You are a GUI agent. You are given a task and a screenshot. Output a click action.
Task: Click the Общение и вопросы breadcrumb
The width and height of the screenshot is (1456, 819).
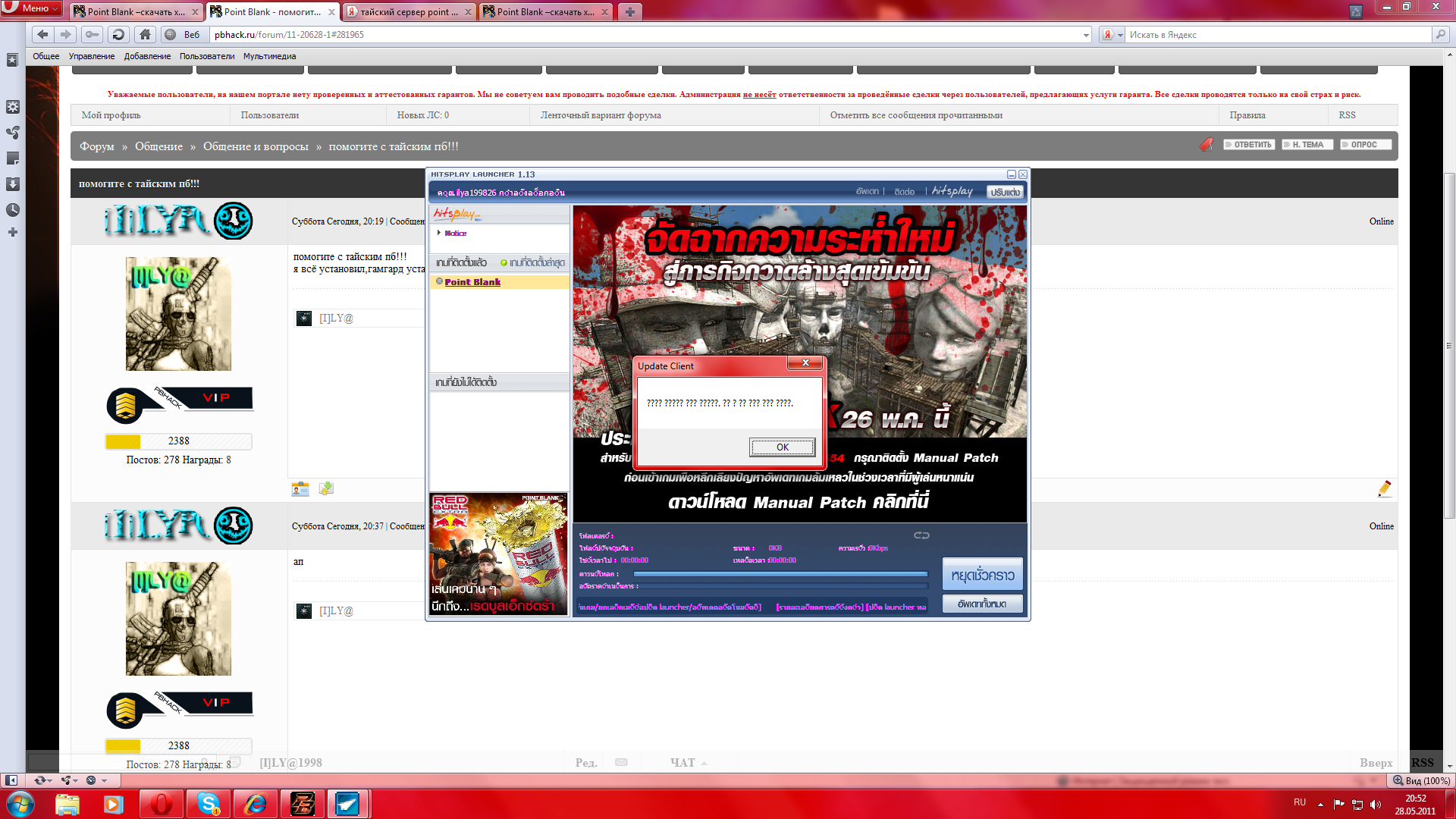[256, 146]
